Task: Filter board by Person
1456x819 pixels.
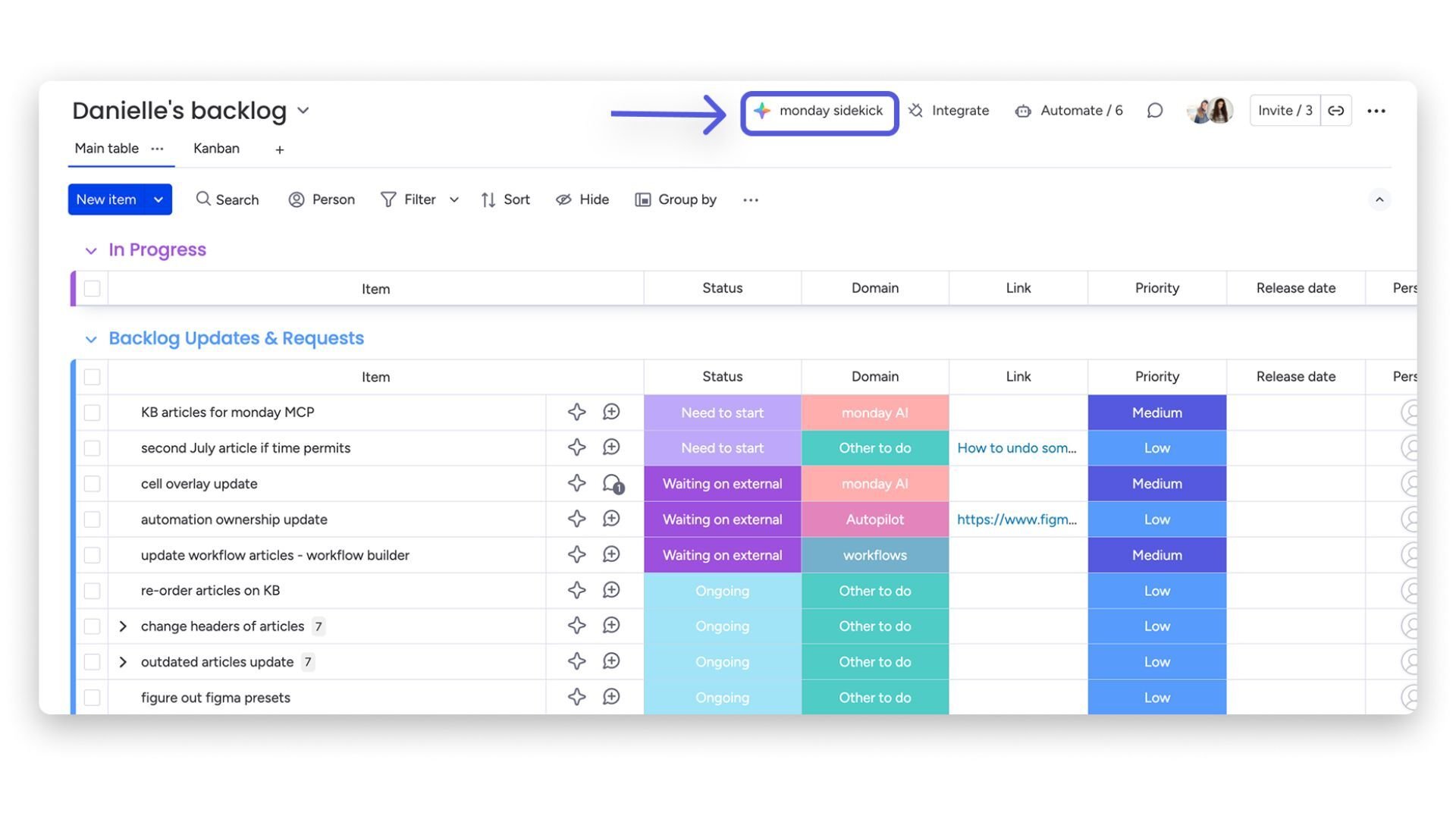Action: tap(322, 199)
